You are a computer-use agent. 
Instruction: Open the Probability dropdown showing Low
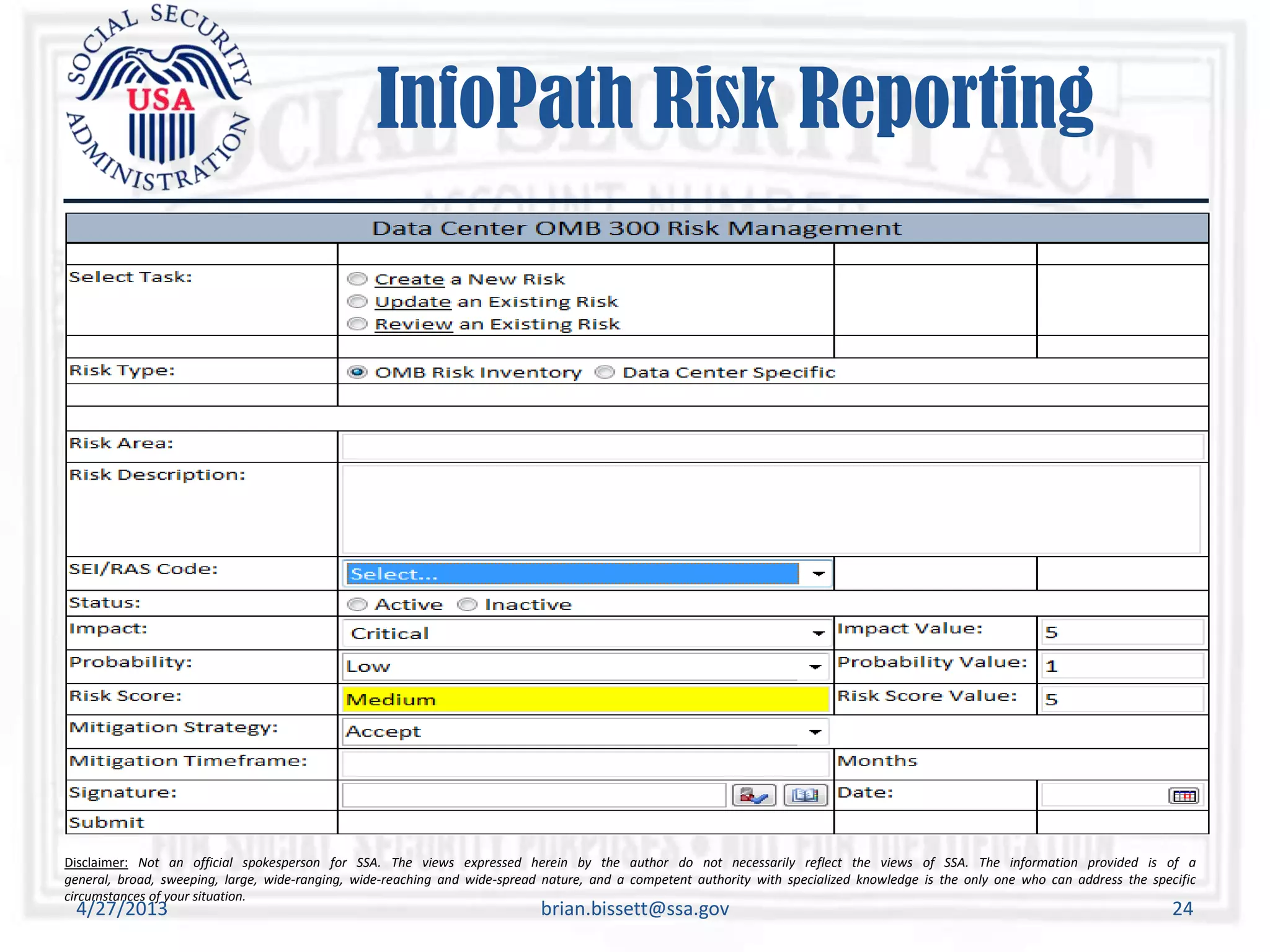815,667
